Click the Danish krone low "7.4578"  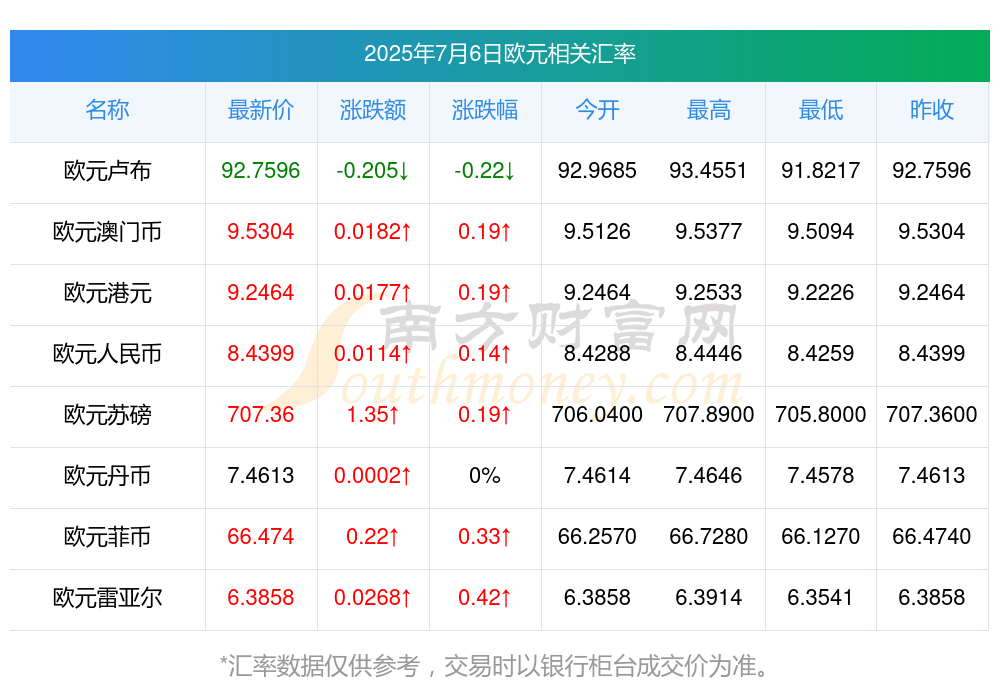coord(821,475)
